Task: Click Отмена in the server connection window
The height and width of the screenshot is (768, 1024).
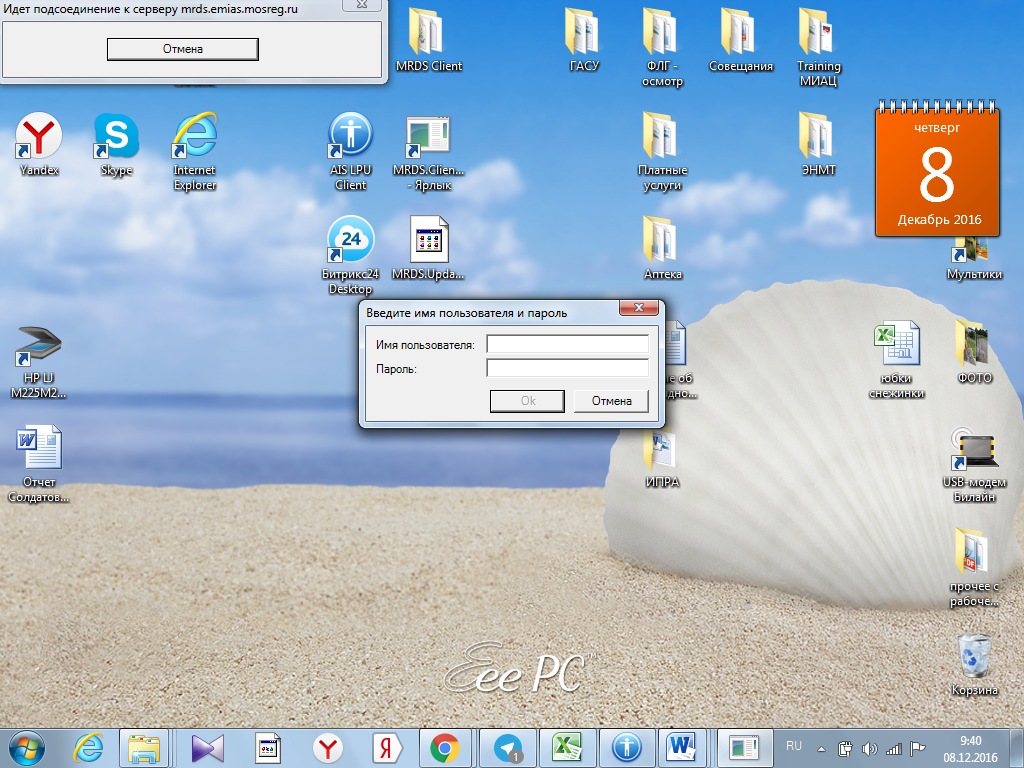Action: click(x=183, y=49)
